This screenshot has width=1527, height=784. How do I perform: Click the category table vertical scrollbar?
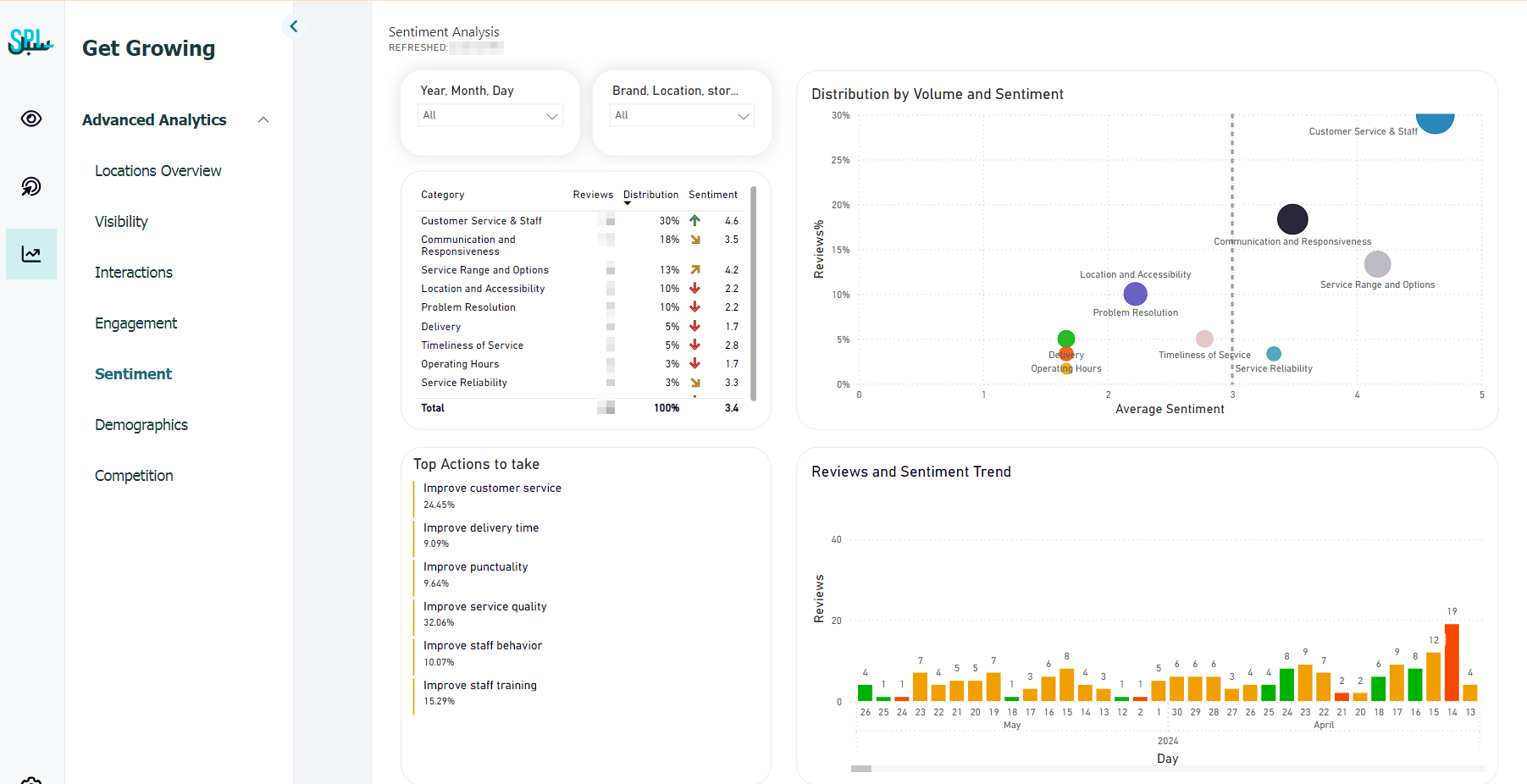click(753, 294)
